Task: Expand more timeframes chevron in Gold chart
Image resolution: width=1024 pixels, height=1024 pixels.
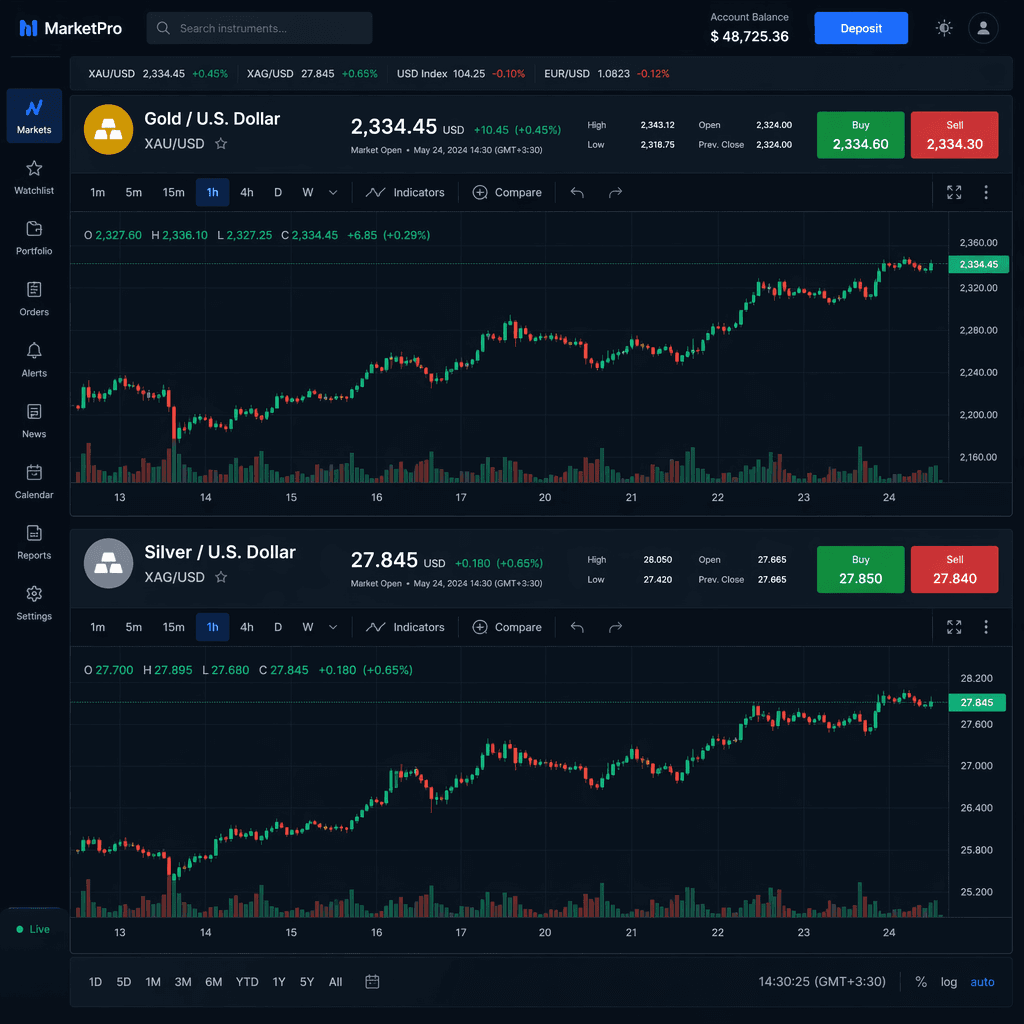Action: [x=333, y=192]
